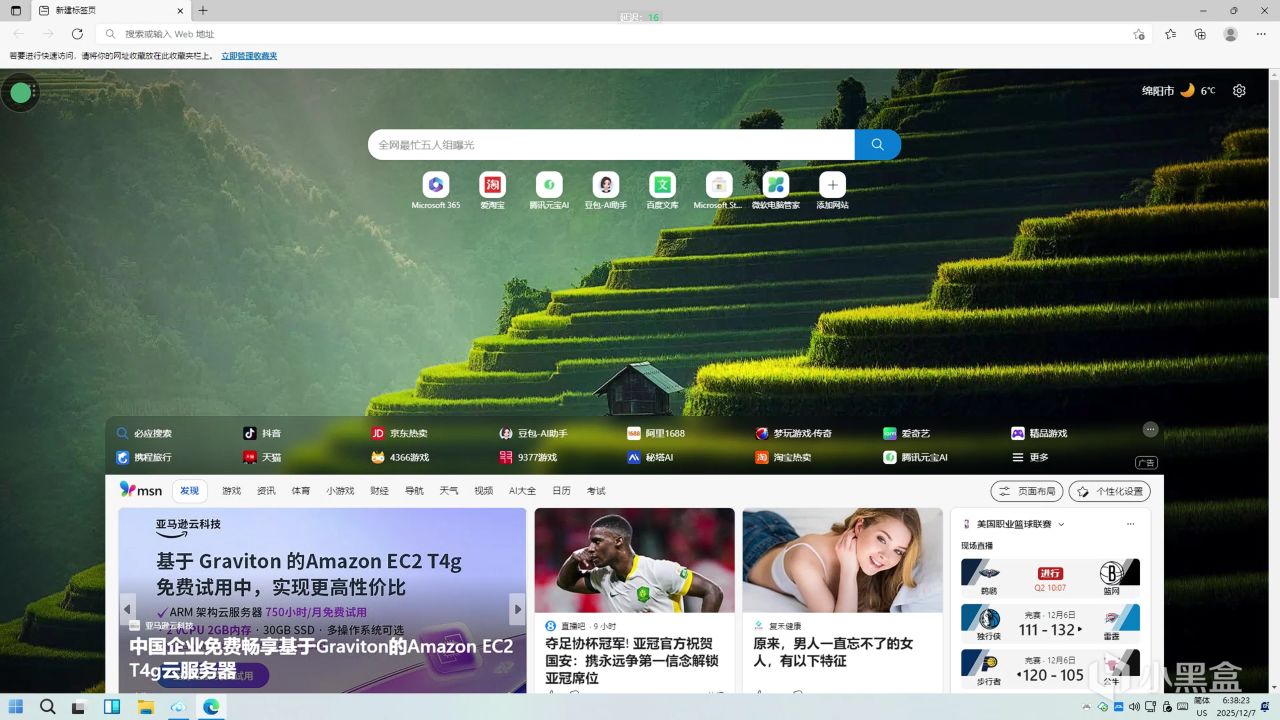
Task: Select the 财经 feed tab
Action: point(379,491)
